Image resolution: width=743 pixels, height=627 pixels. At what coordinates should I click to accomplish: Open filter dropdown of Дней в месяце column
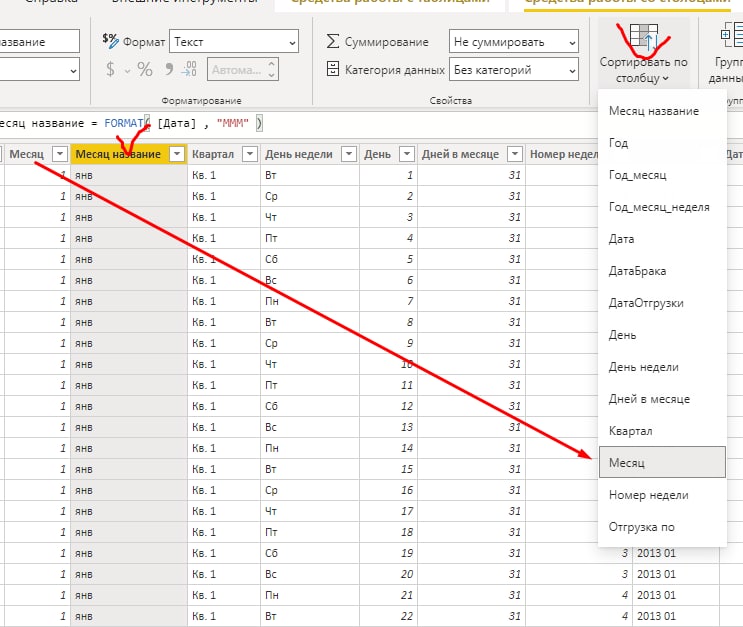pyautogui.click(x=515, y=154)
